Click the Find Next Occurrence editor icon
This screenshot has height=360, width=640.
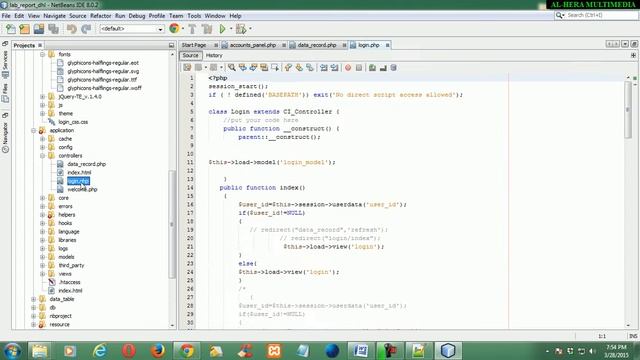(x=253, y=68)
